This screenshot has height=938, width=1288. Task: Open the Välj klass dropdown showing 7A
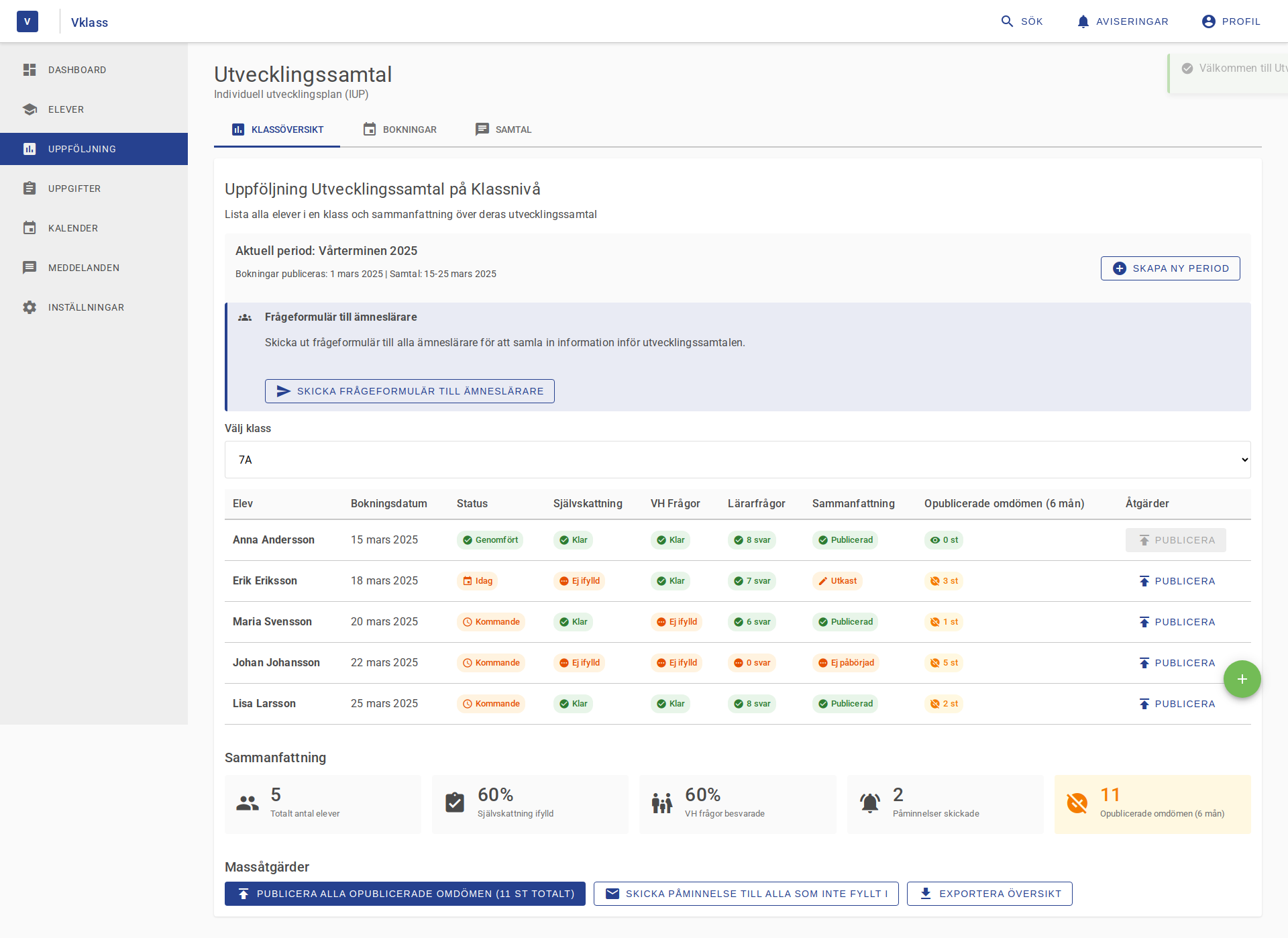[x=737, y=460]
